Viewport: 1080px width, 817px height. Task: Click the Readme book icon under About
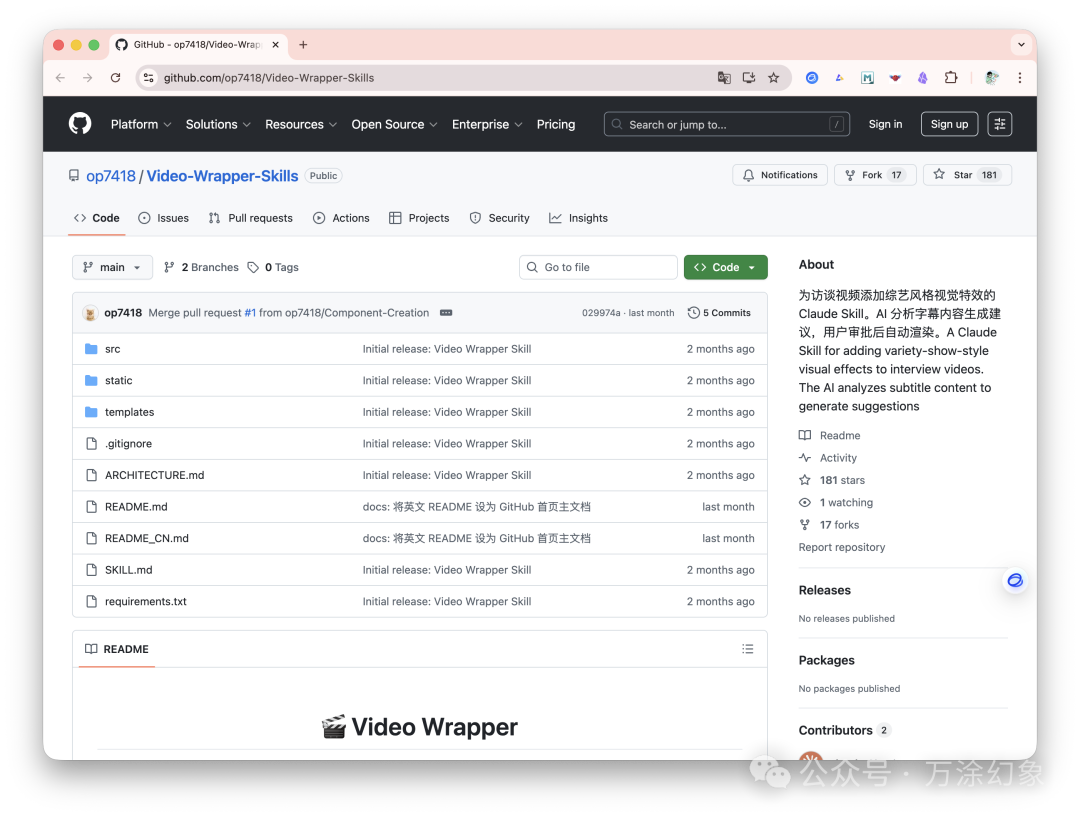pos(806,435)
